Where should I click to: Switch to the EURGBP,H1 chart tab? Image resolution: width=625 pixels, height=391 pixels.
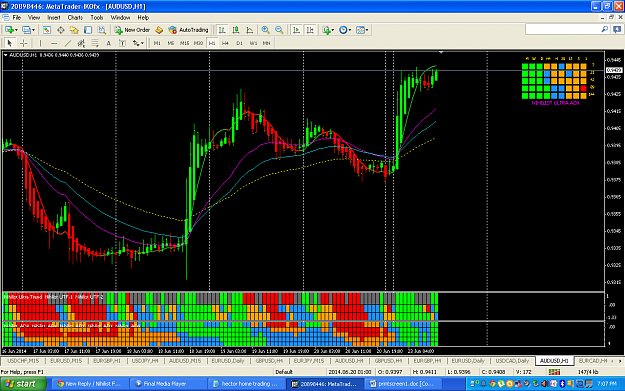point(106,361)
